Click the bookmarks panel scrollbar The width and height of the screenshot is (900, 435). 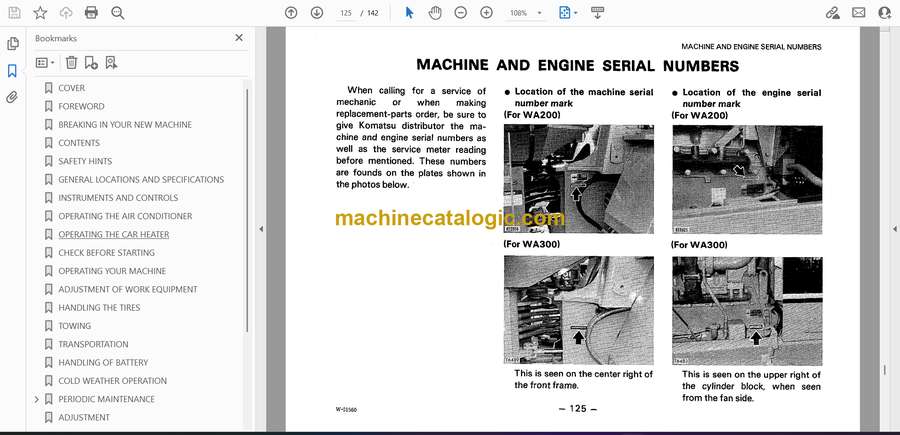coord(247,210)
